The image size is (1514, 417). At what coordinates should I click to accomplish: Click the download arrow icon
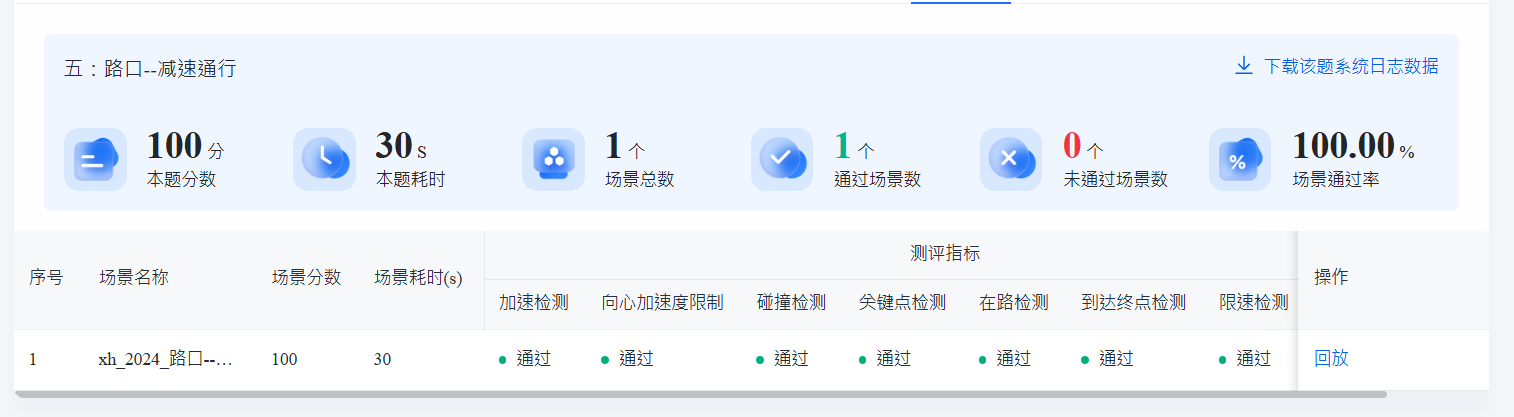click(x=1244, y=66)
